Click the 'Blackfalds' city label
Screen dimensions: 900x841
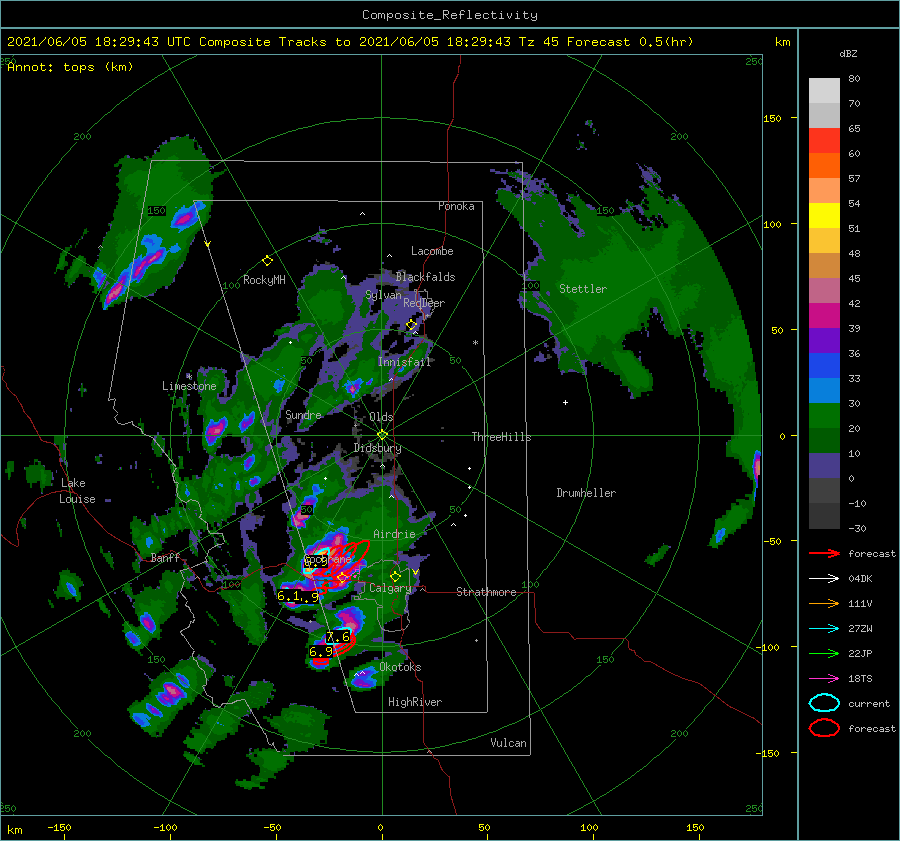tap(425, 277)
